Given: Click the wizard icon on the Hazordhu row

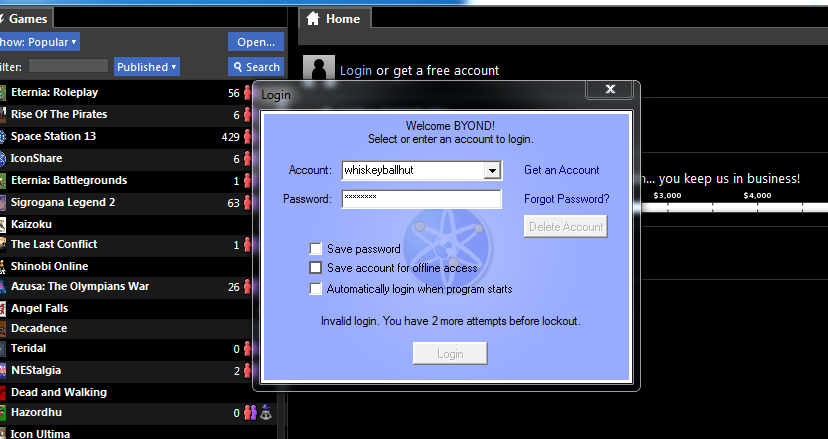Looking at the screenshot, I should (x=266, y=413).
